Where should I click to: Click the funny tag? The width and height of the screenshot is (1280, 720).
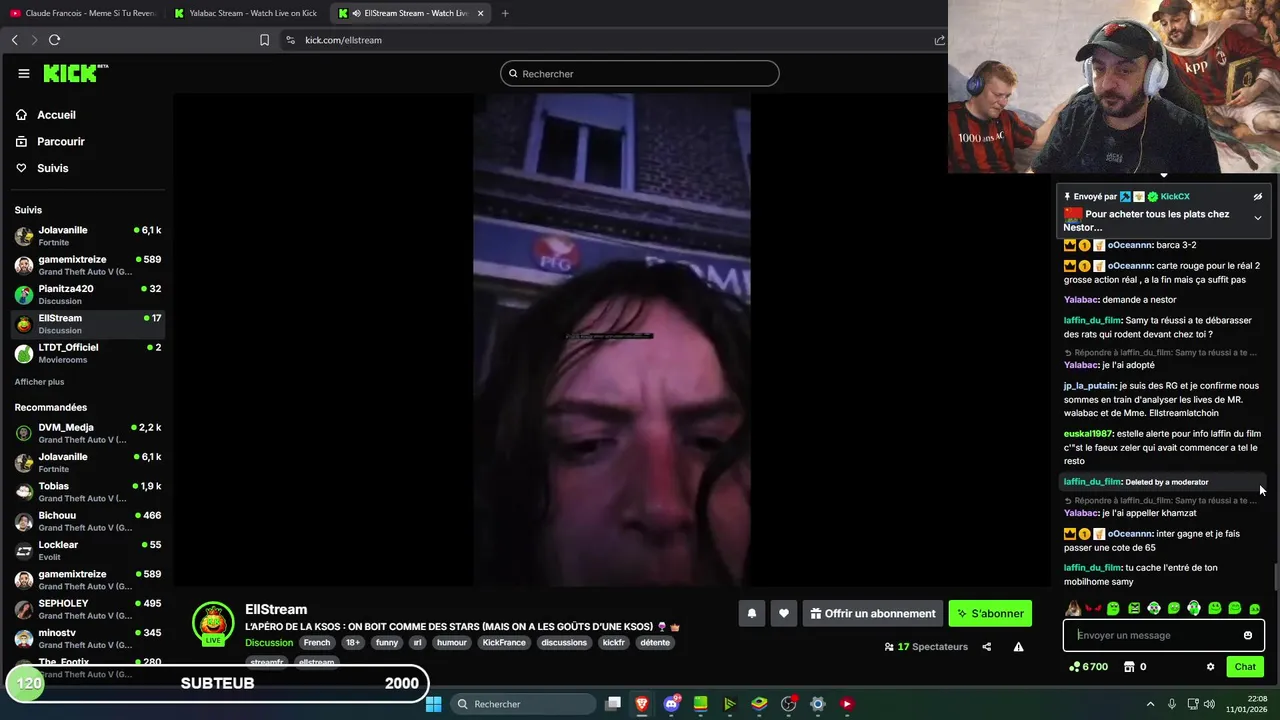pyautogui.click(x=387, y=643)
